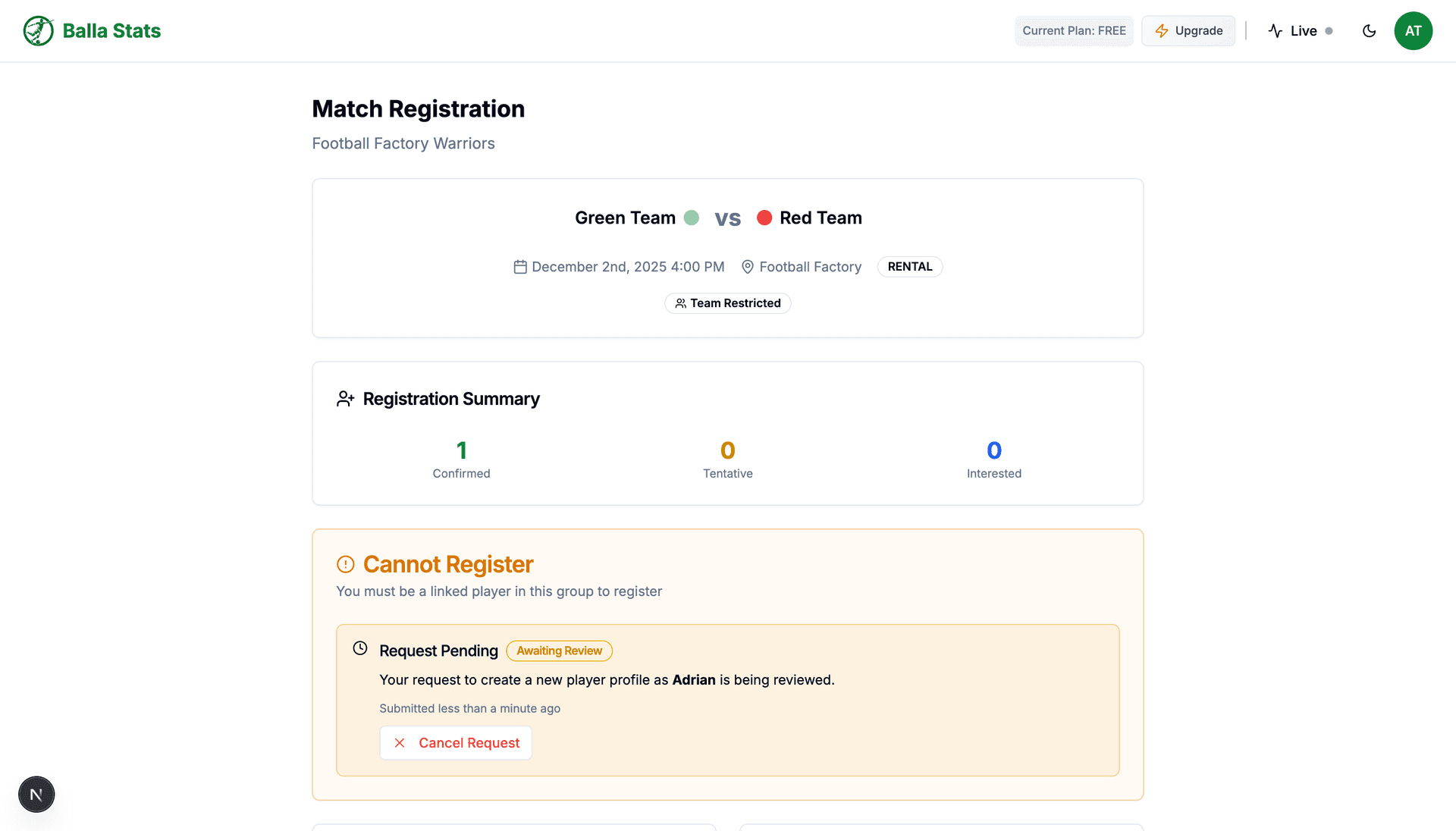Click the lightning bolt inside the Upgrade button
1456x831 pixels.
tap(1161, 30)
